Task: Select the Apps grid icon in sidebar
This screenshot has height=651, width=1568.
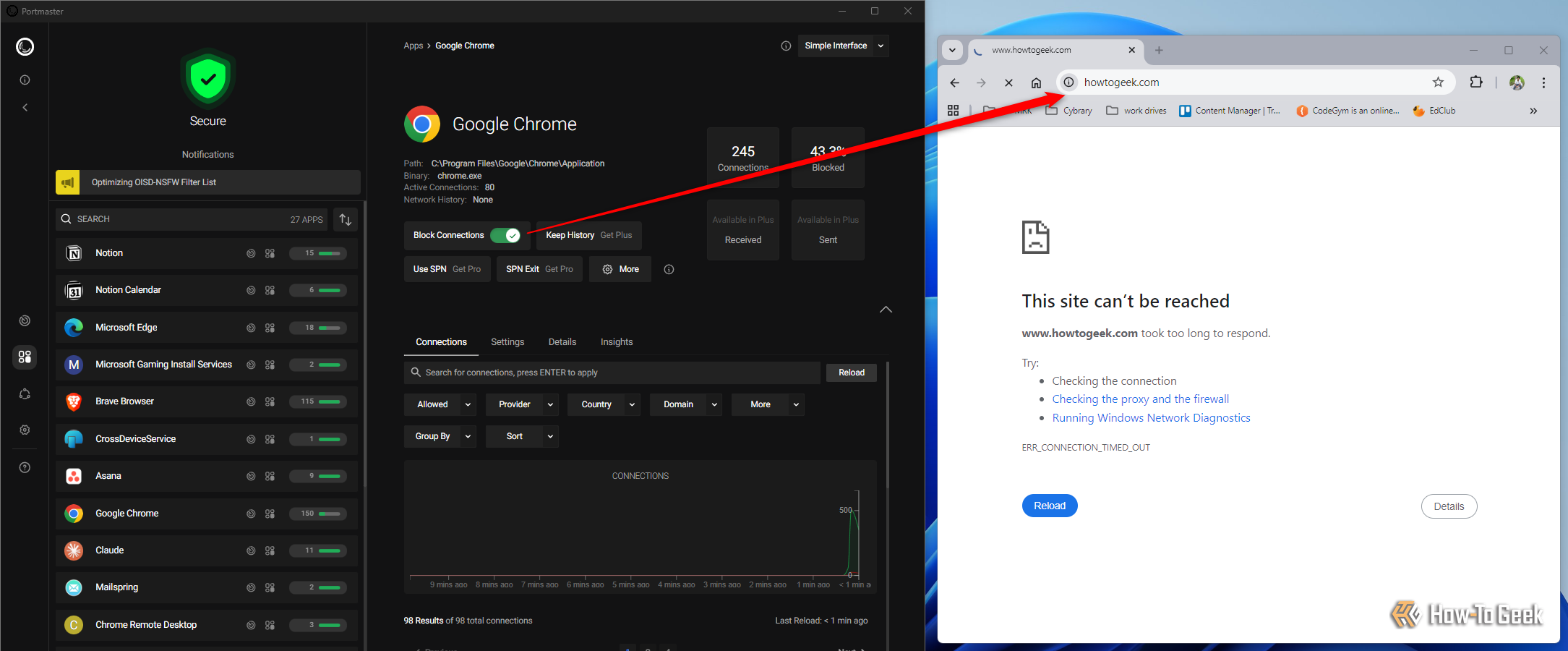Action: pos(25,357)
